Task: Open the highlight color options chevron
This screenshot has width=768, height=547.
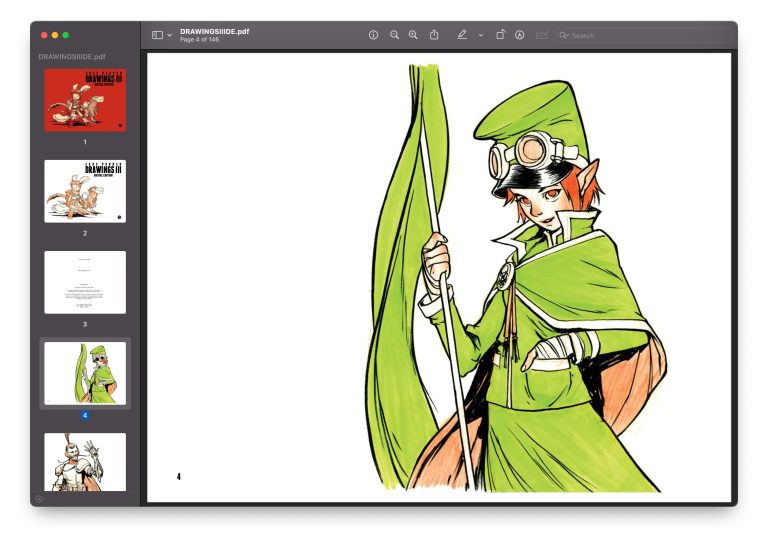Action: 480,35
